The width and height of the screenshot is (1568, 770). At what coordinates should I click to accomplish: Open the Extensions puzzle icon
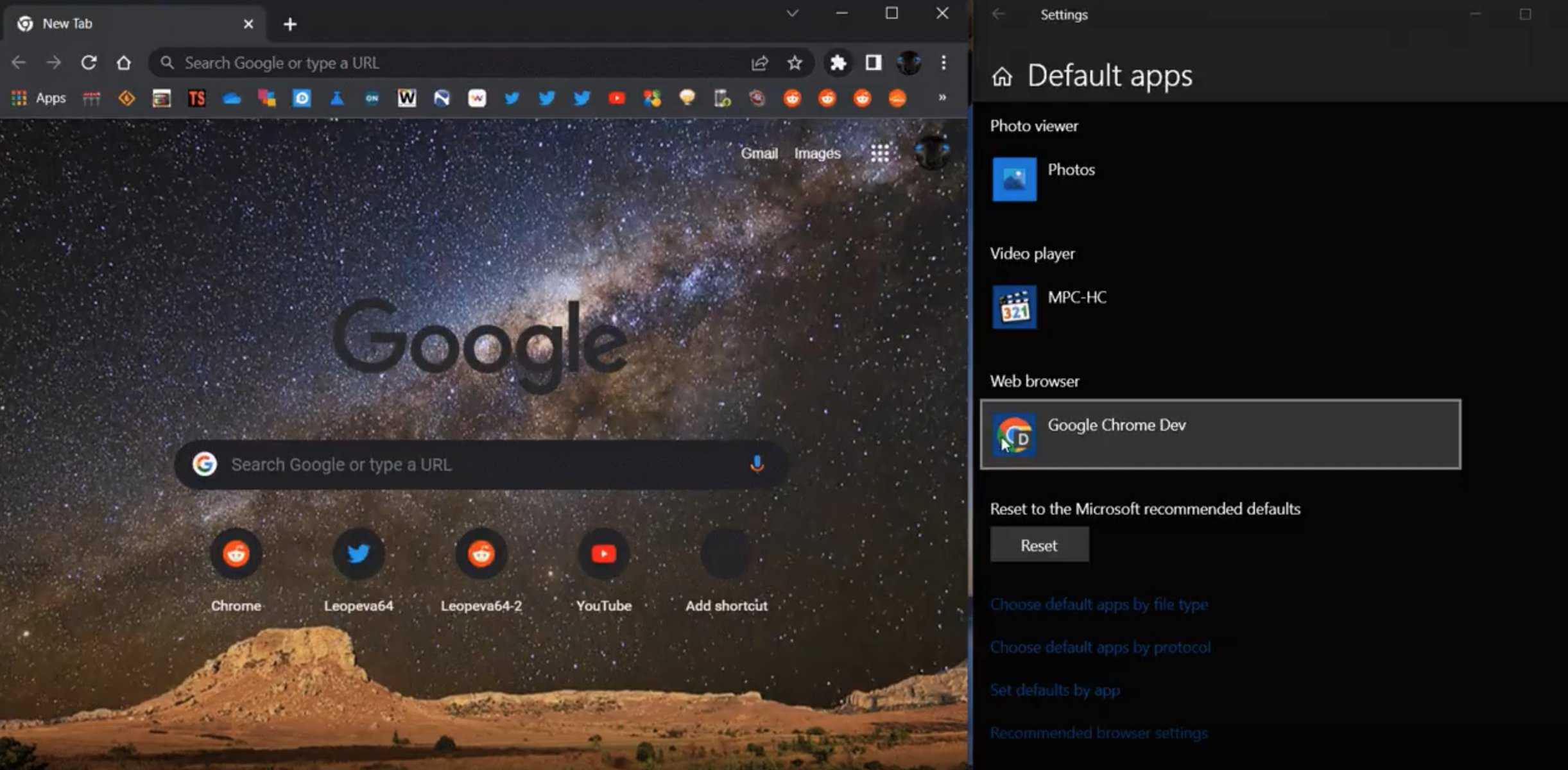click(836, 63)
